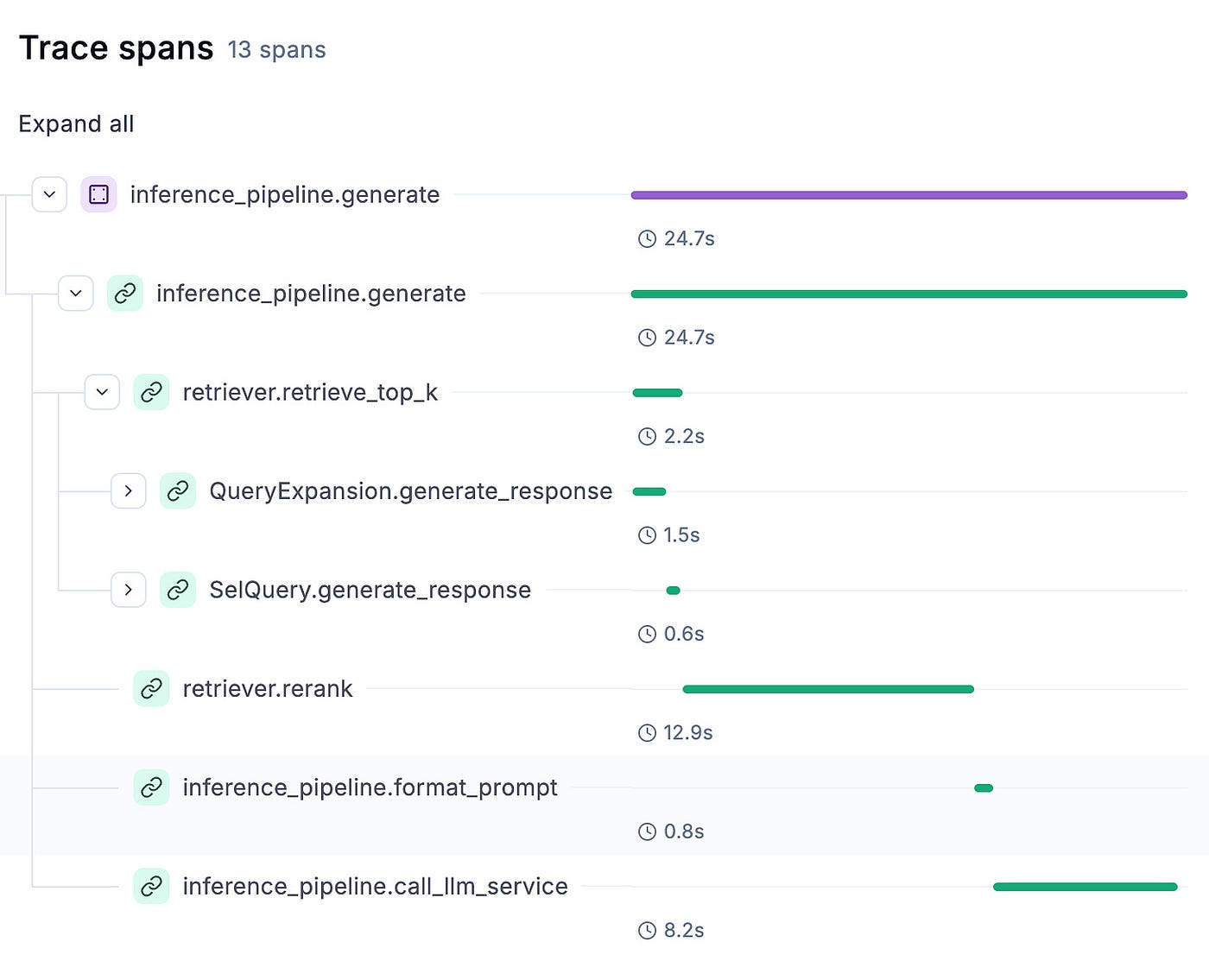Select the retriever.rerank span name
Viewport: 1209px width, 980px height.
point(268,689)
